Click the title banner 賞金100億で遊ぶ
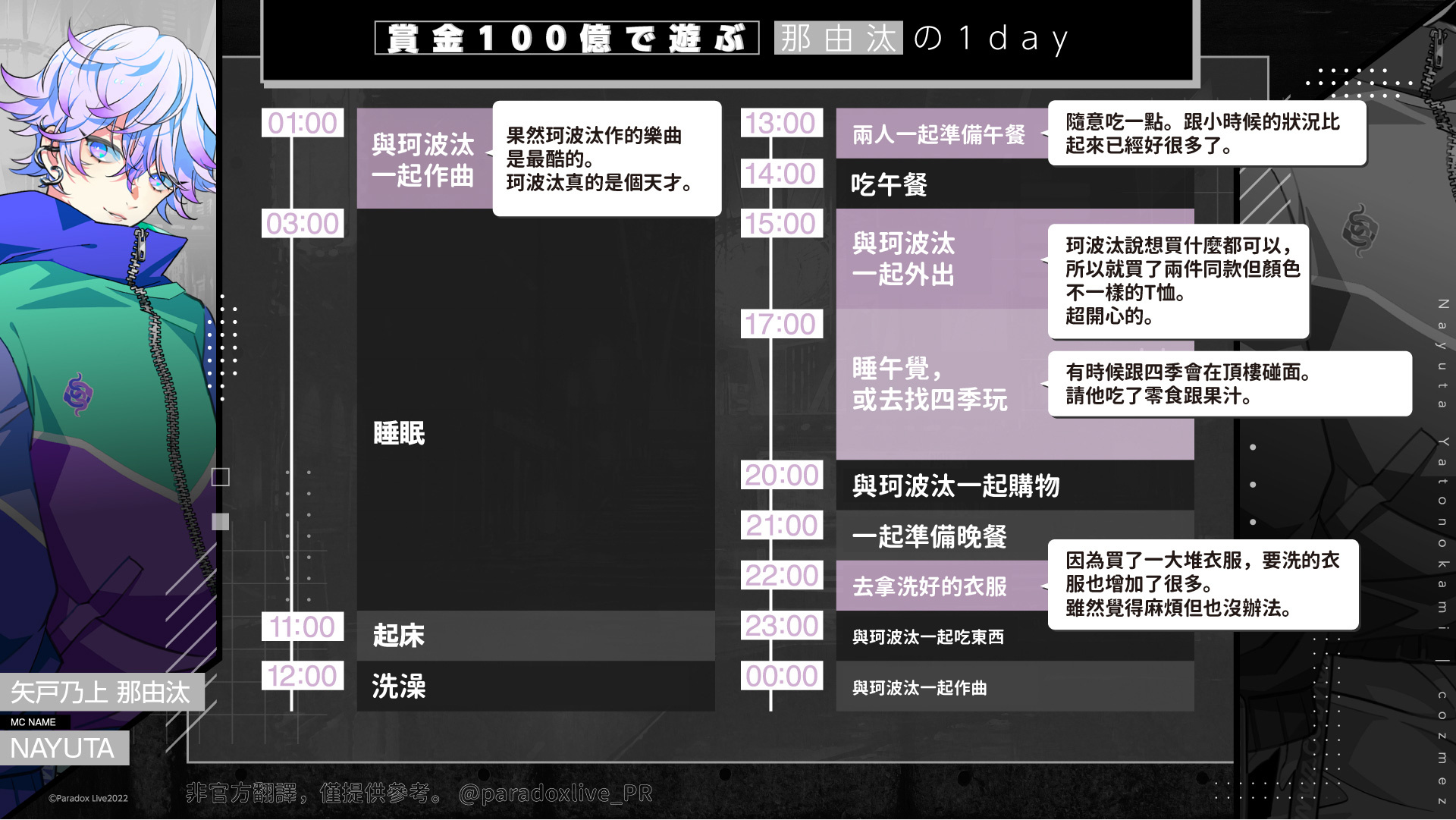The image size is (1456, 820). coord(566,37)
